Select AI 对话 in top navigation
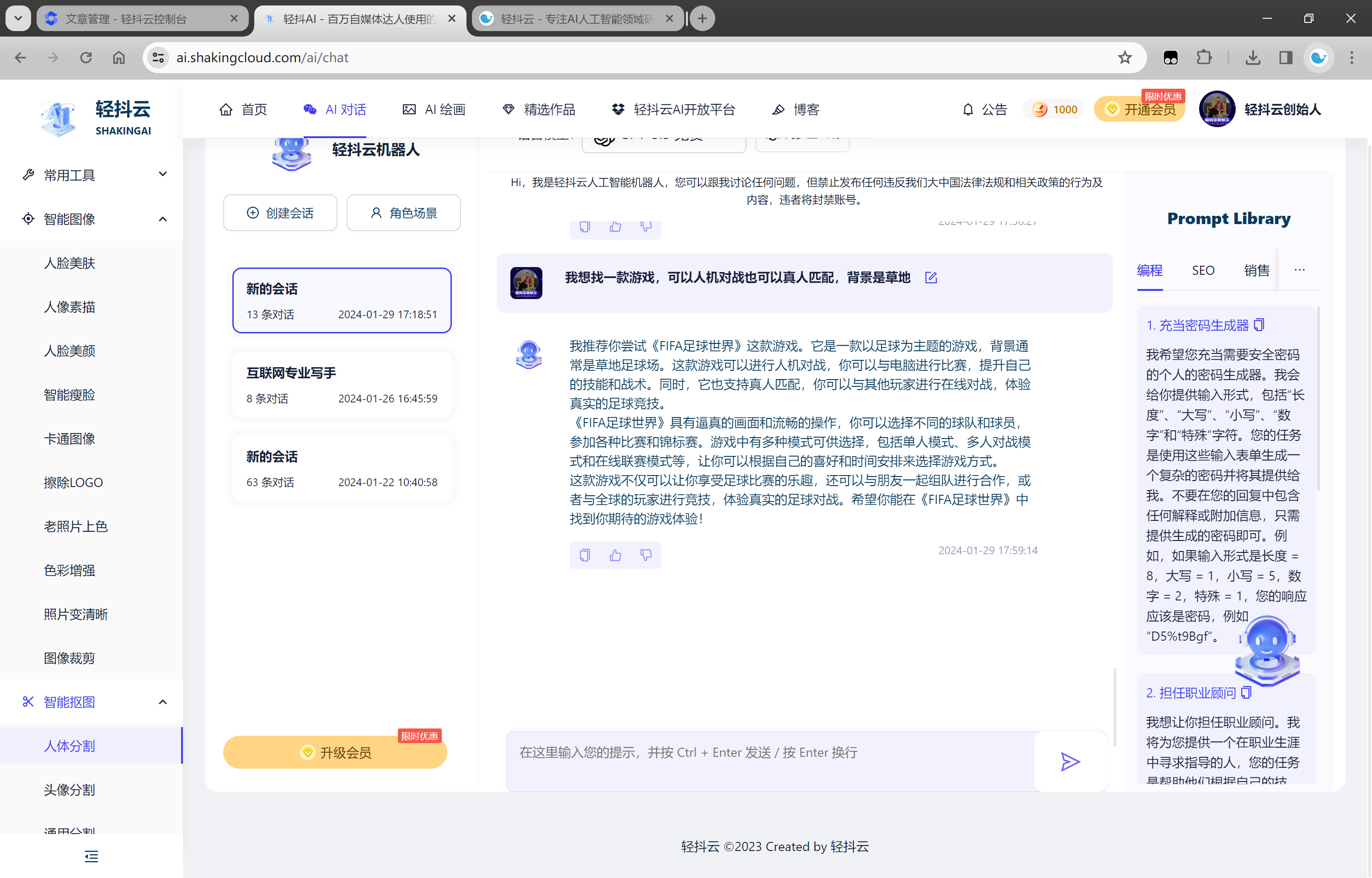Image resolution: width=1372 pixels, height=878 pixels. tap(335, 109)
